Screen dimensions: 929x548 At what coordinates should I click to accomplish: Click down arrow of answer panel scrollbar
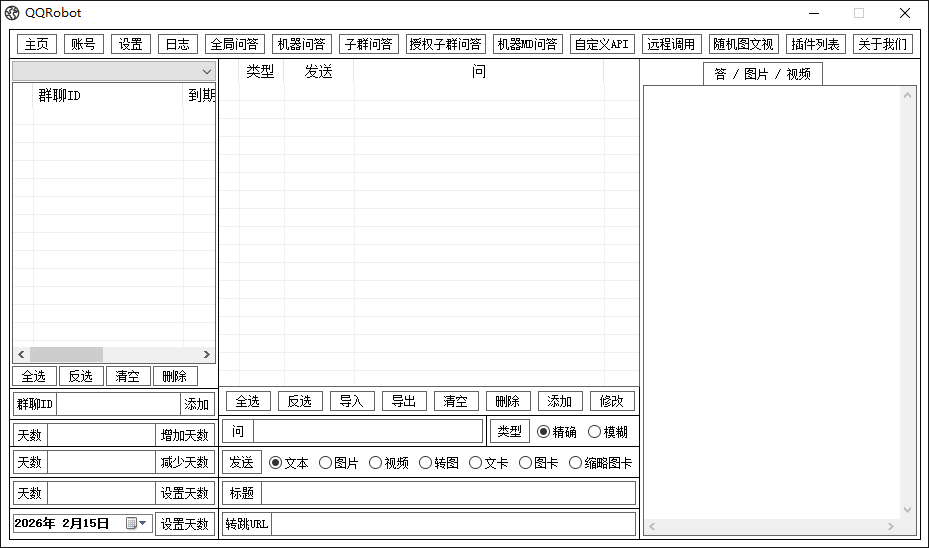pos(908,510)
